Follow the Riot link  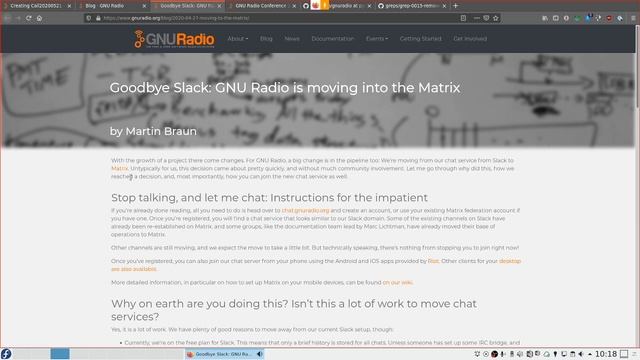click(433, 261)
